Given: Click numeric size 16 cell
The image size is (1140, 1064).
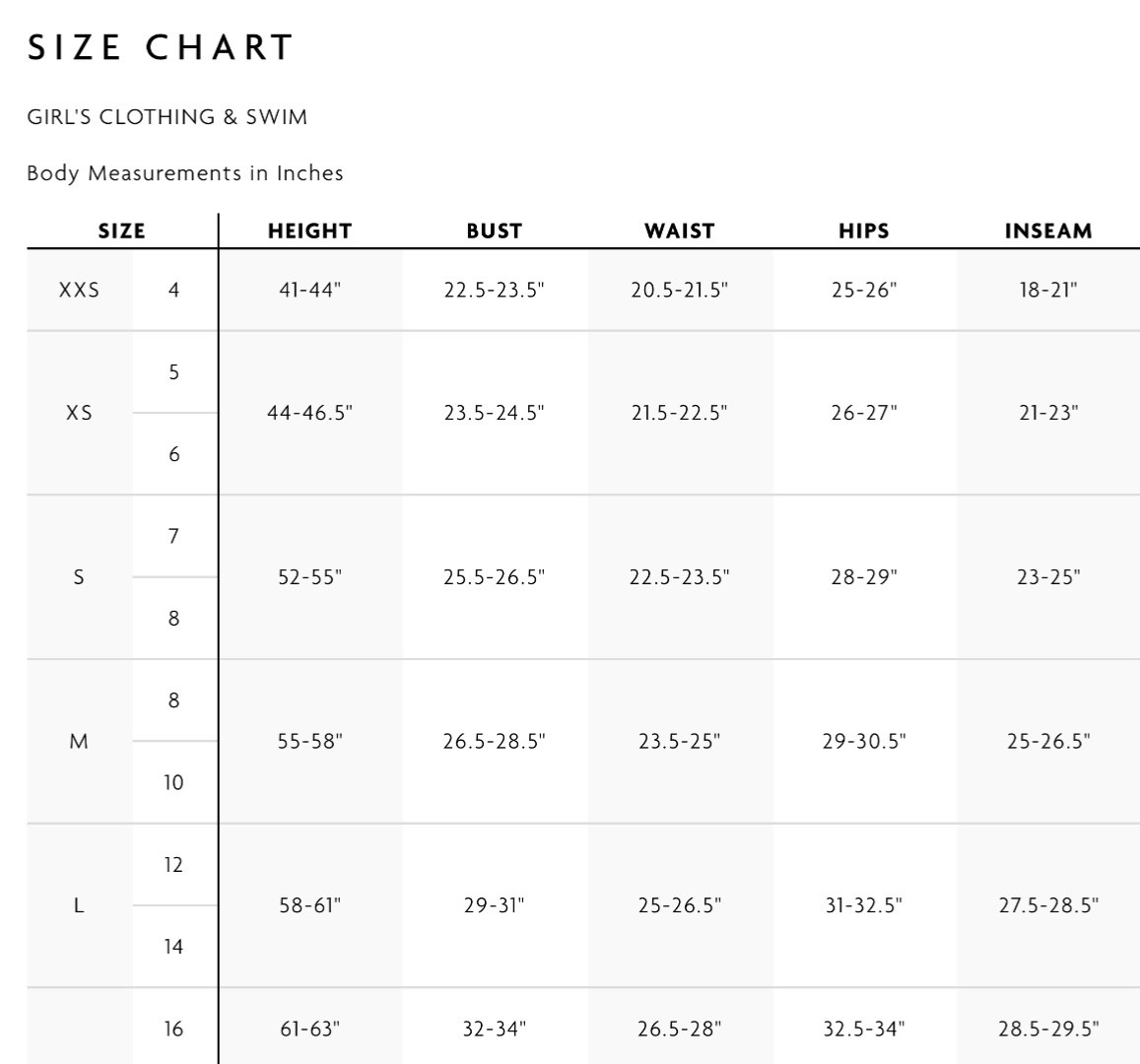Looking at the screenshot, I should (x=173, y=1030).
